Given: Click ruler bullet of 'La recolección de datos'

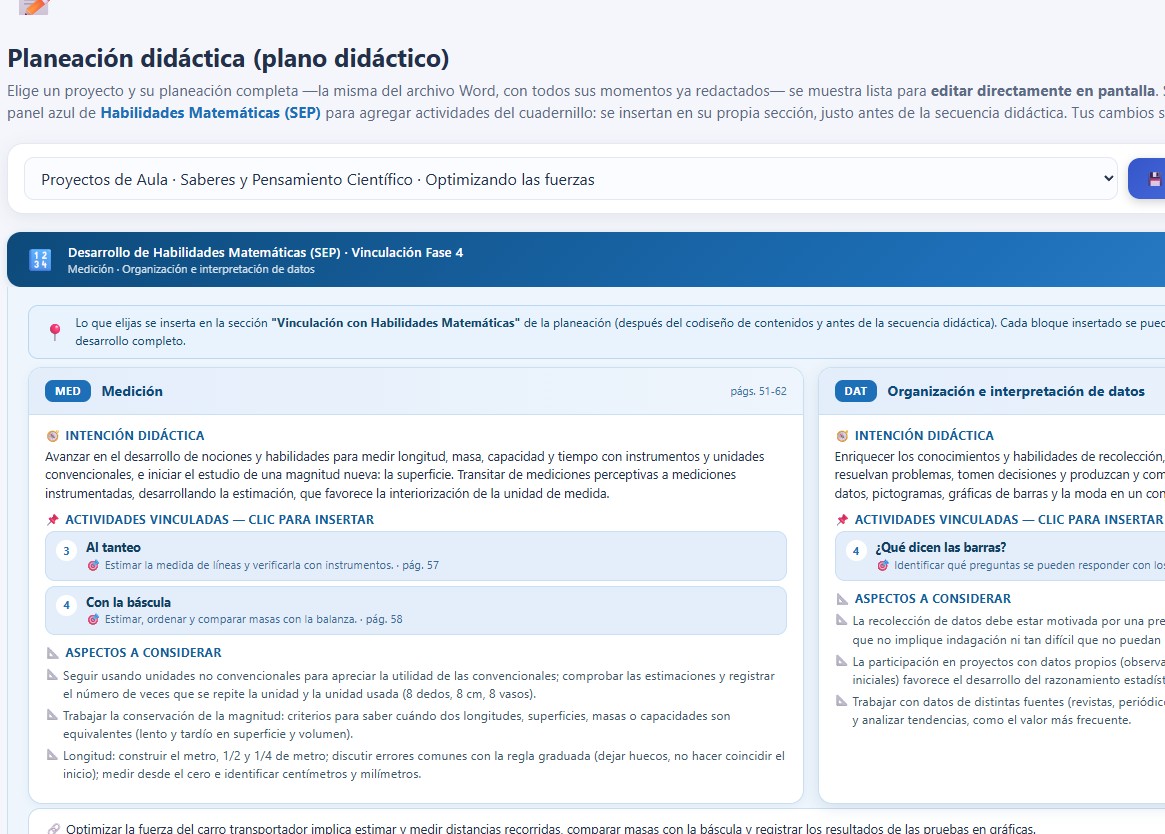Looking at the screenshot, I should tap(842, 620).
